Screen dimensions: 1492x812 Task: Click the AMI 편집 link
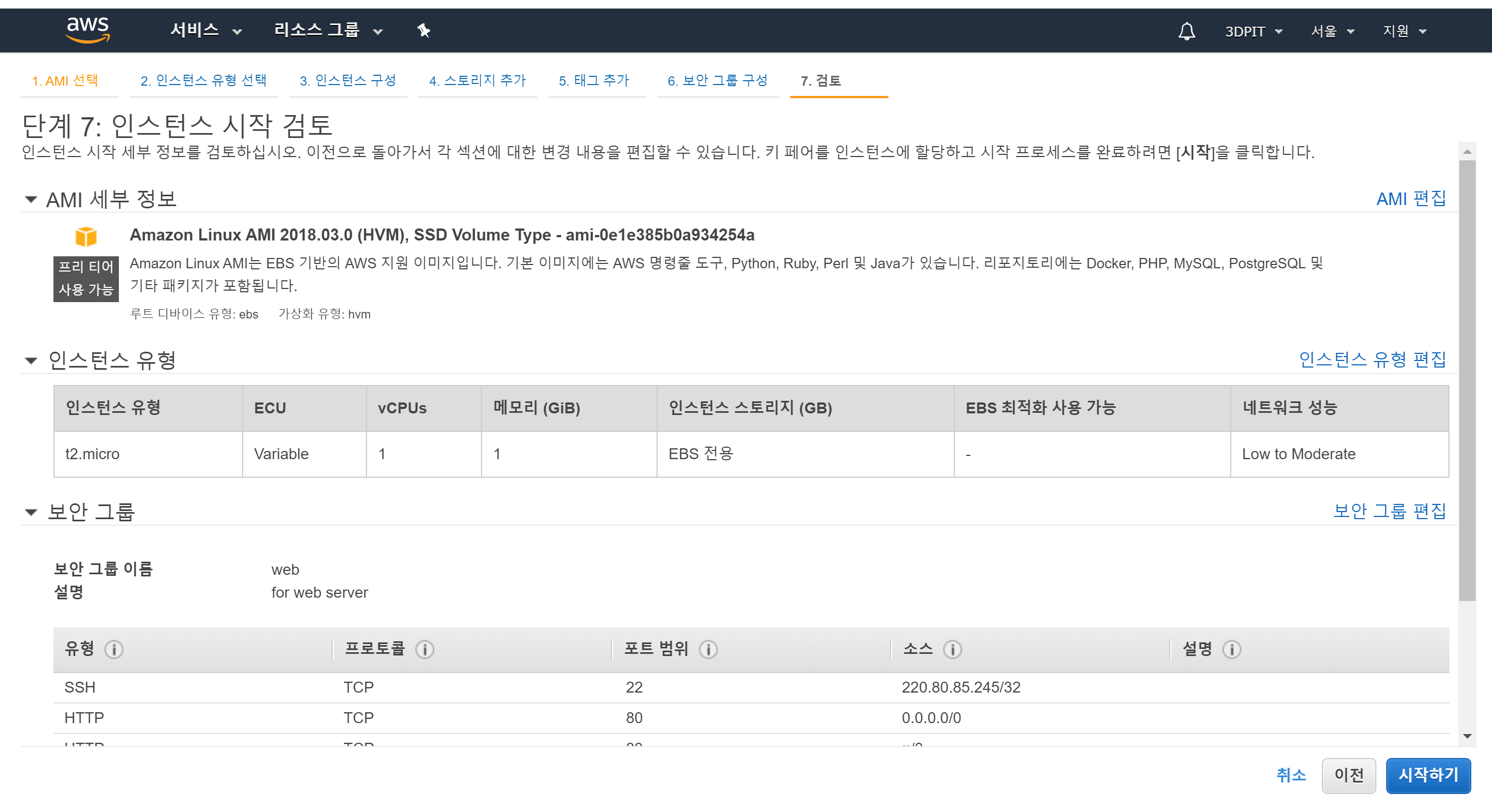coord(1410,199)
